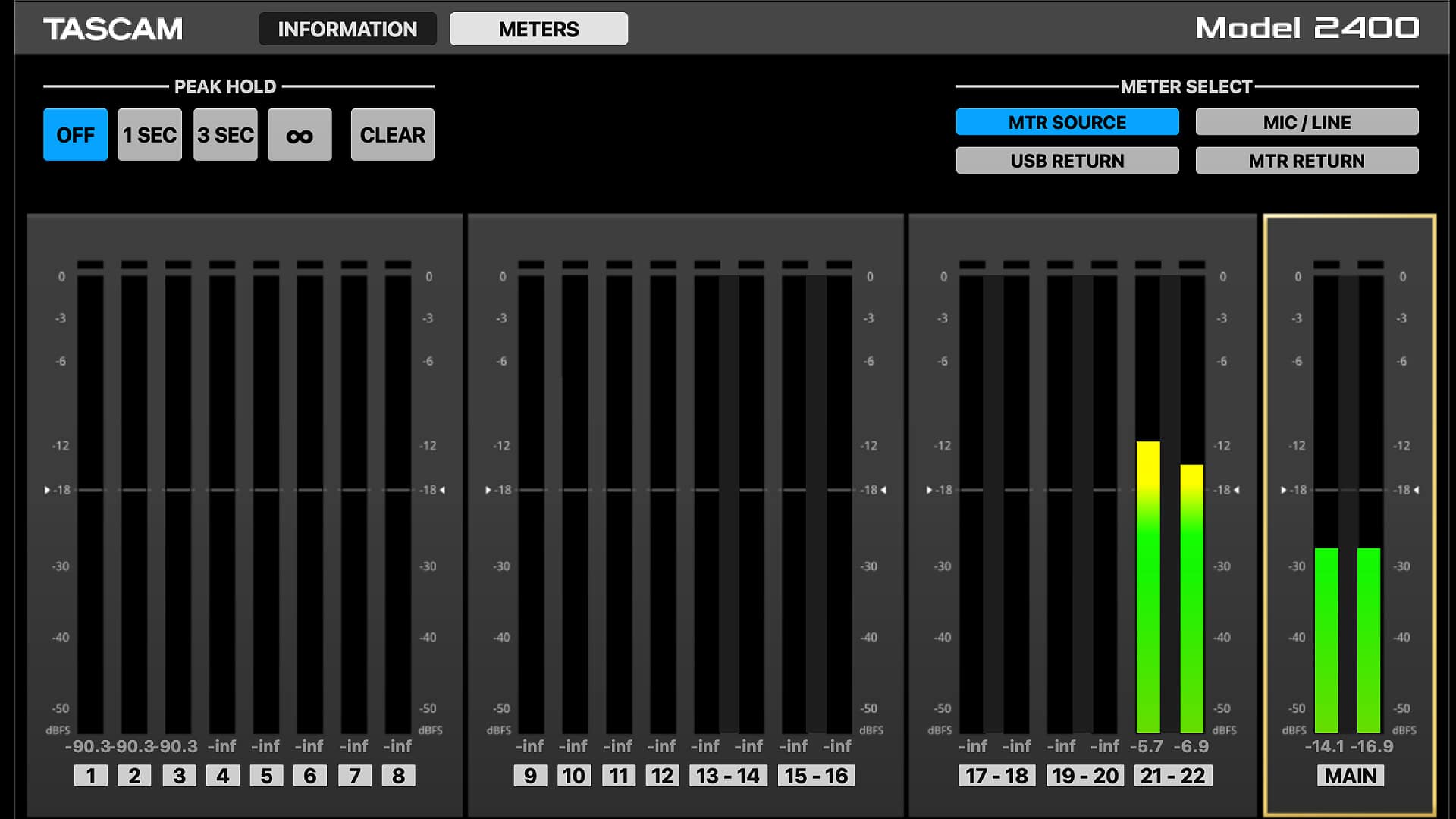Click the TASCAM logo
Viewport: 1456px width, 819px height.
click(x=113, y=29)
